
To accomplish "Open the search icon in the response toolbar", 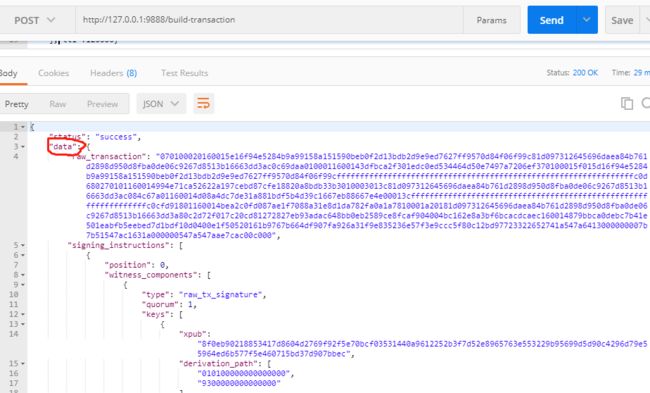I will pyautogui.click(x=646, y=103).
